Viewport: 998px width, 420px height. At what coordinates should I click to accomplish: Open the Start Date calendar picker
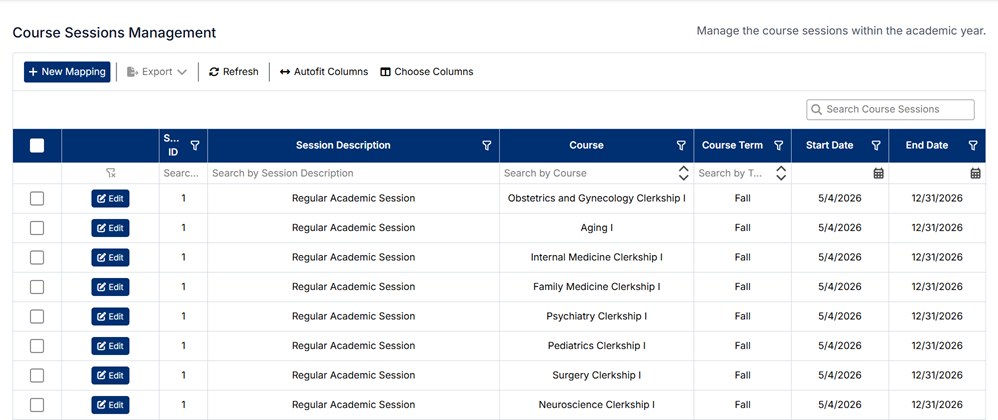point(879,173)
